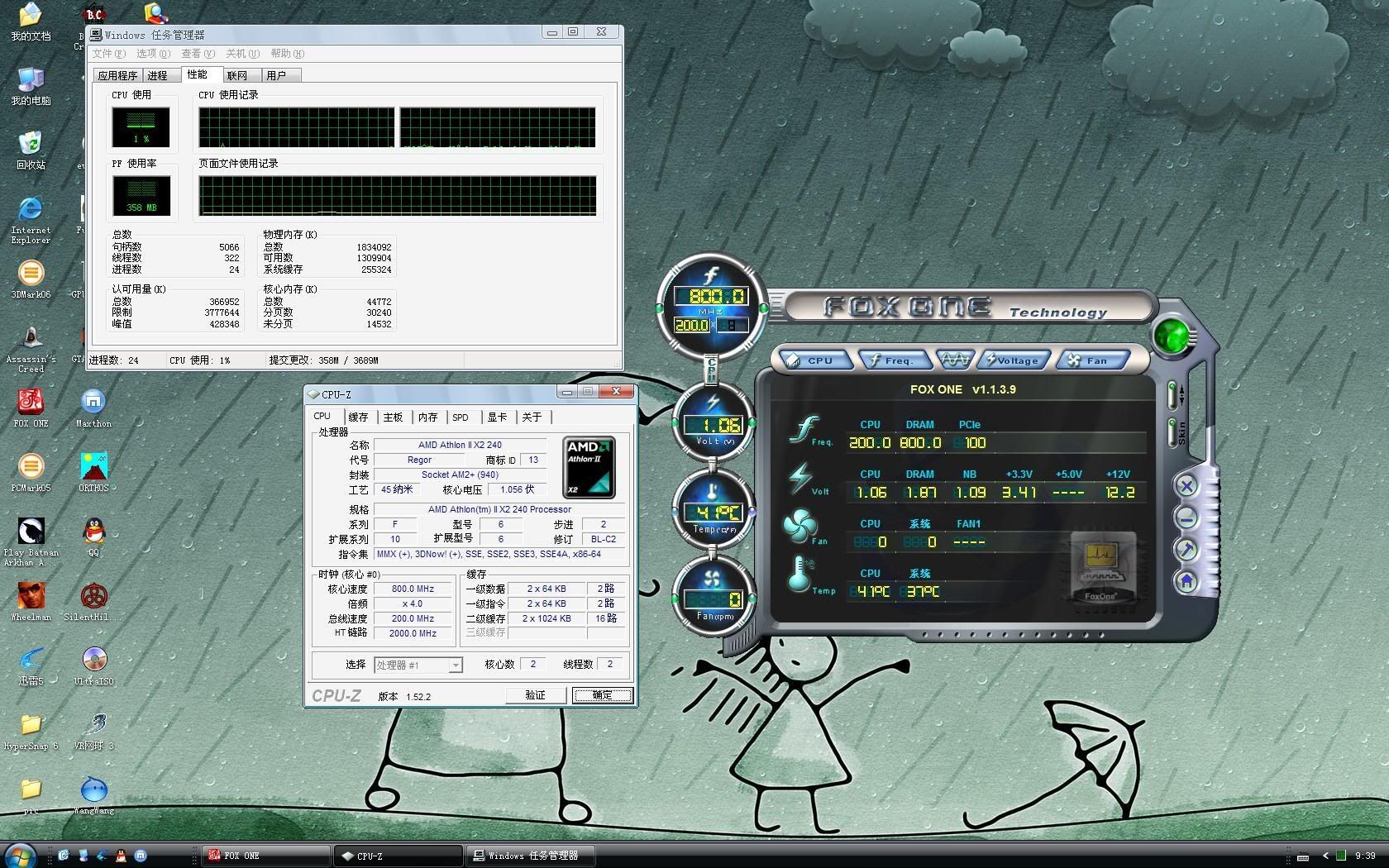Open the ORTHOS desktop shortcut
Screen dimensions: 1389x868
pyautogui.click(x=93, y=469)
